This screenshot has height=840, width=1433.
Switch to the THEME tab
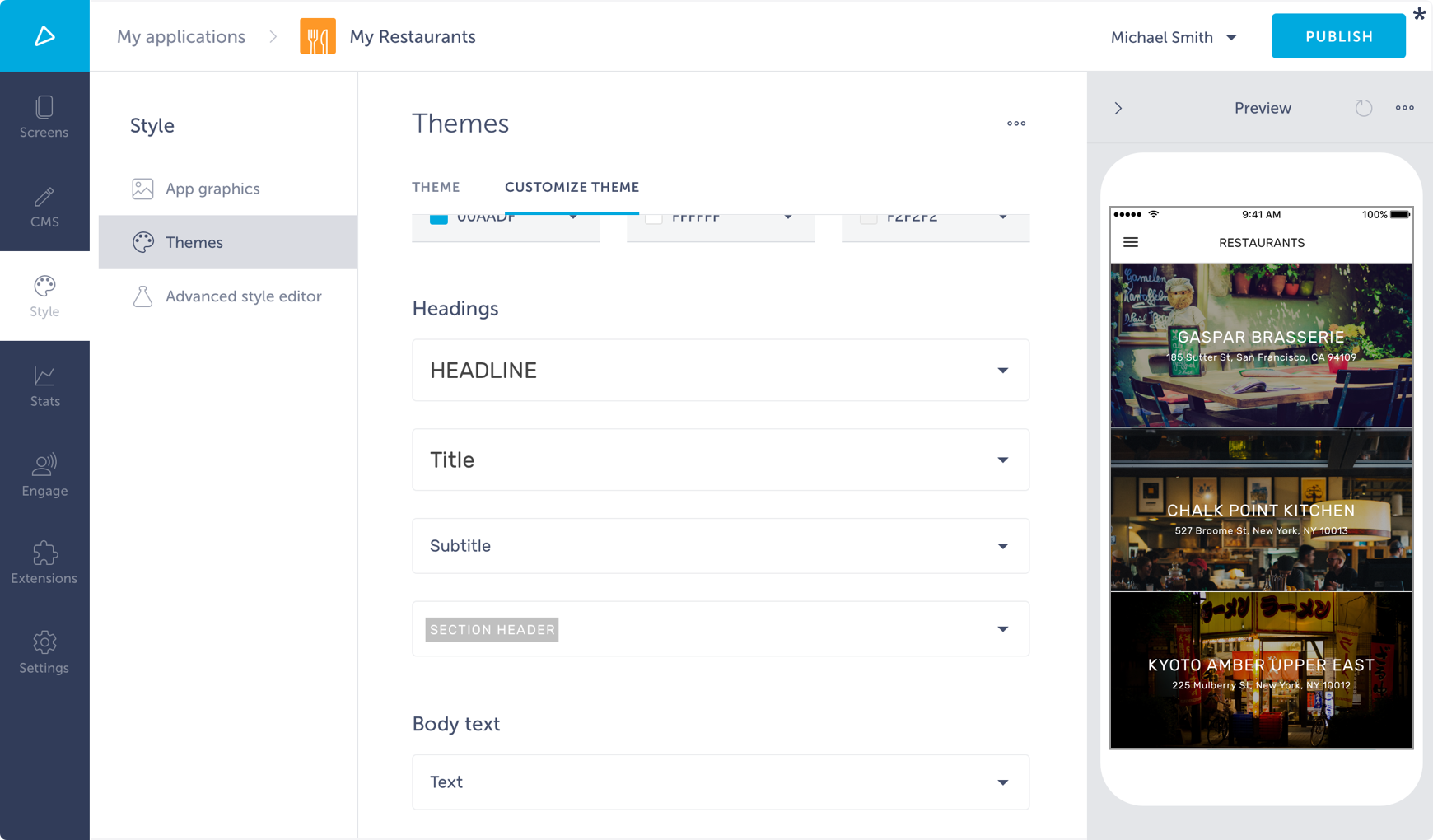coord(436,187)
